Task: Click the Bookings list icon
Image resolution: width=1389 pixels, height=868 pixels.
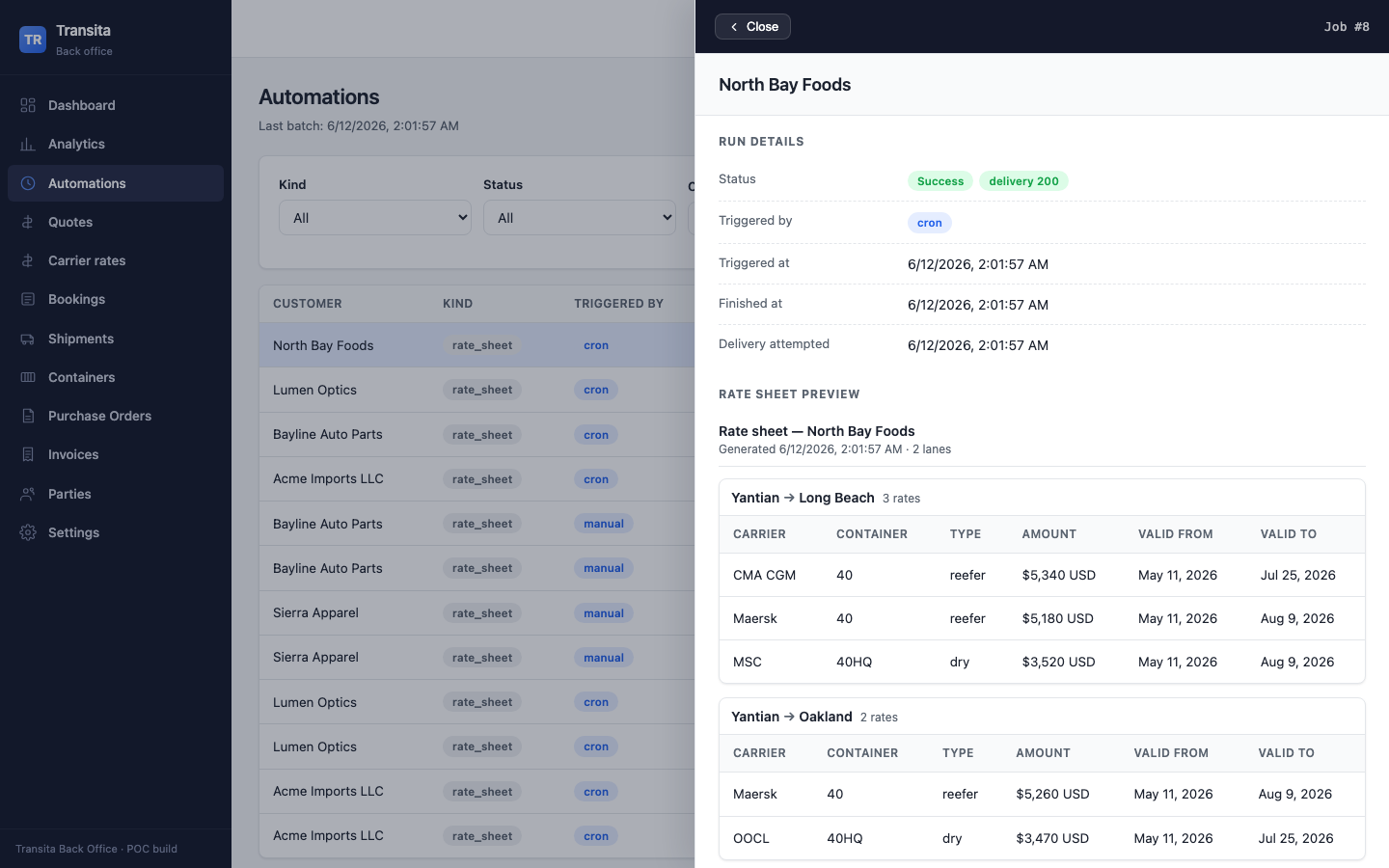Action: 28,299
